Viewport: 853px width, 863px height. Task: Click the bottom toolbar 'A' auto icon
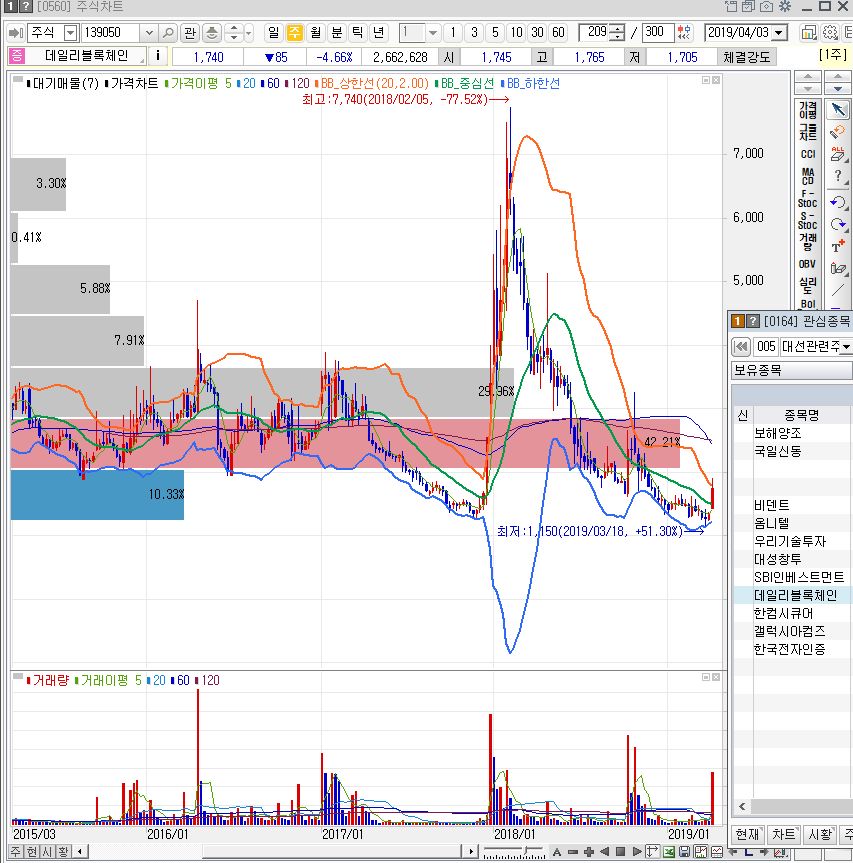pyautogui.click(x=557, y=852)
